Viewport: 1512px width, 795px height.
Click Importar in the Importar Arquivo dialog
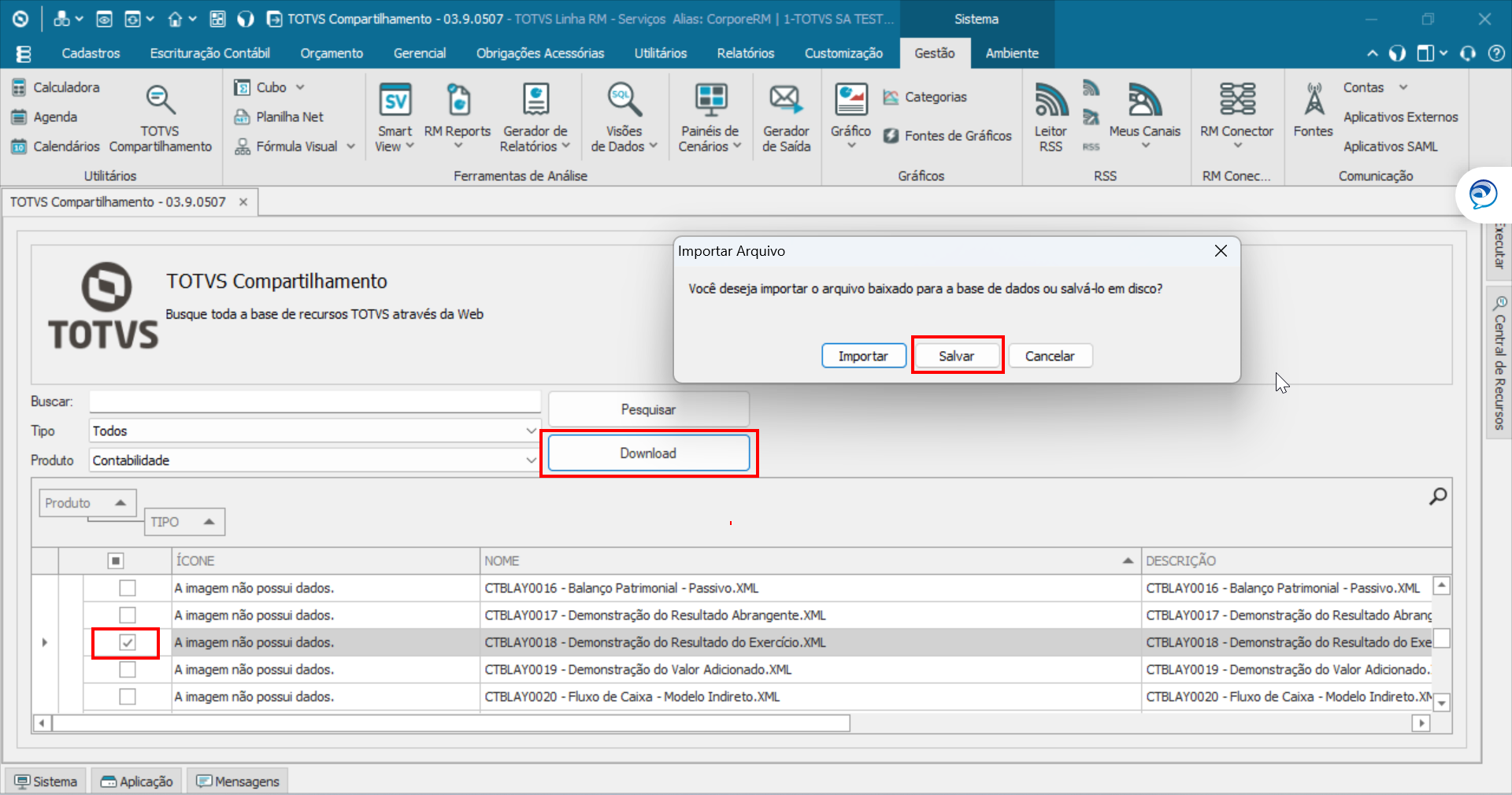point(863,356)
